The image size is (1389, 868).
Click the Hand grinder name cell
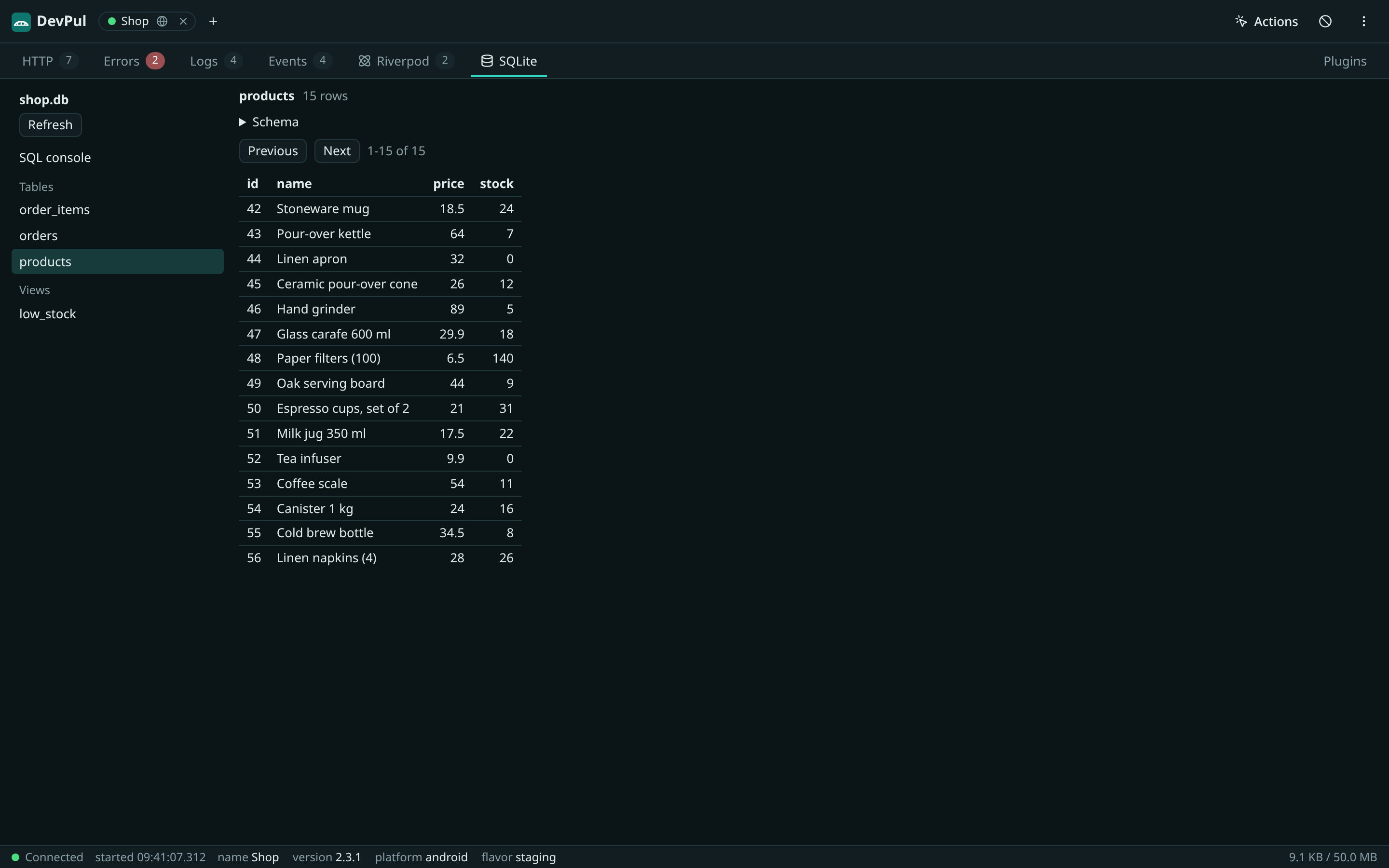(x=316, y=310)
